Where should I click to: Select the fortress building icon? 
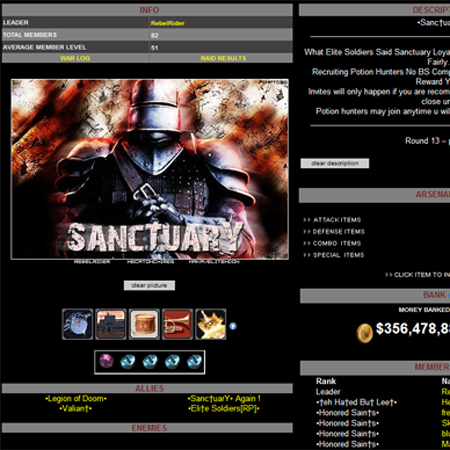coord(111,324)
